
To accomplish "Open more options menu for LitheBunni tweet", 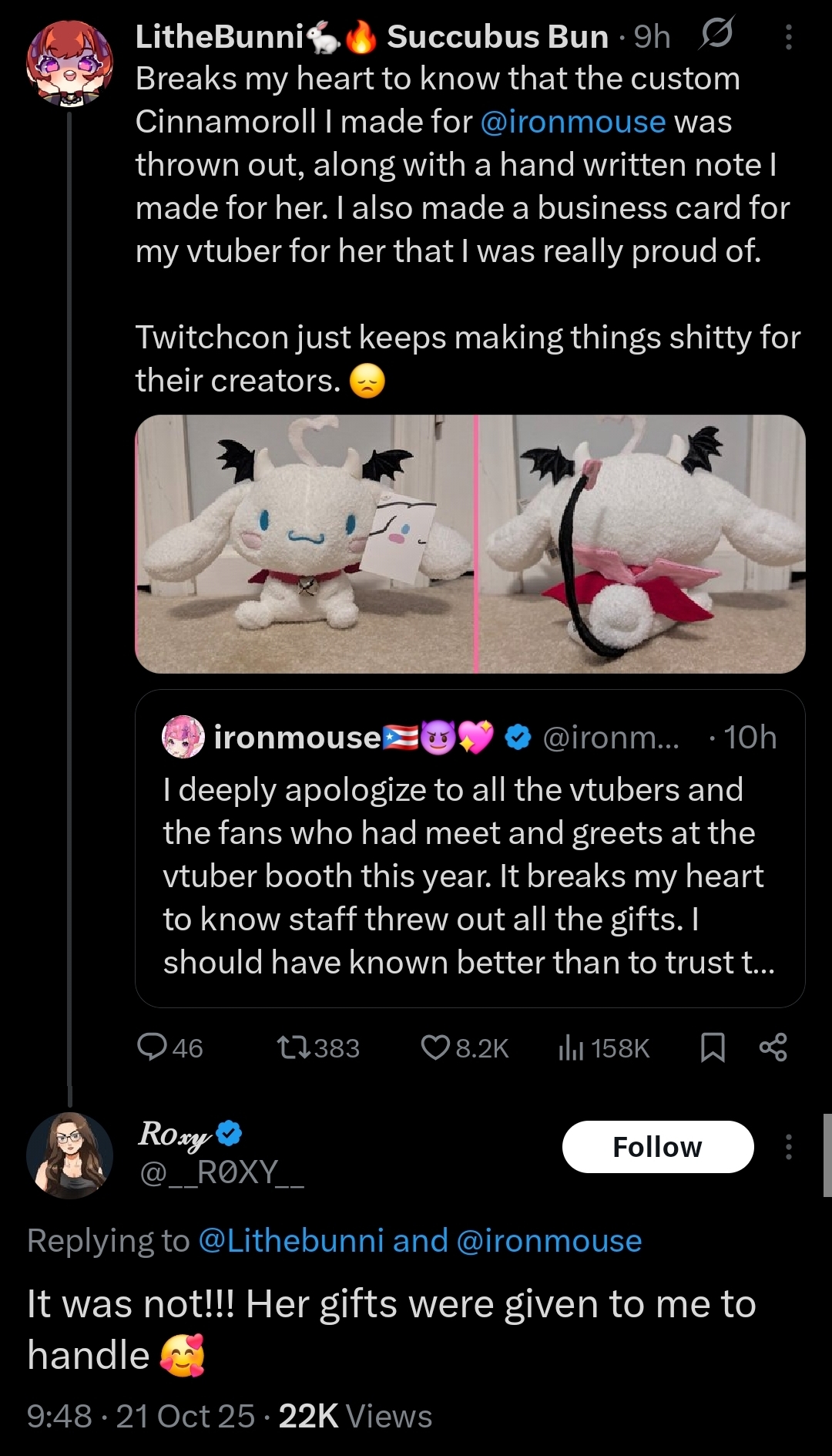I will (x=788, y=36).
